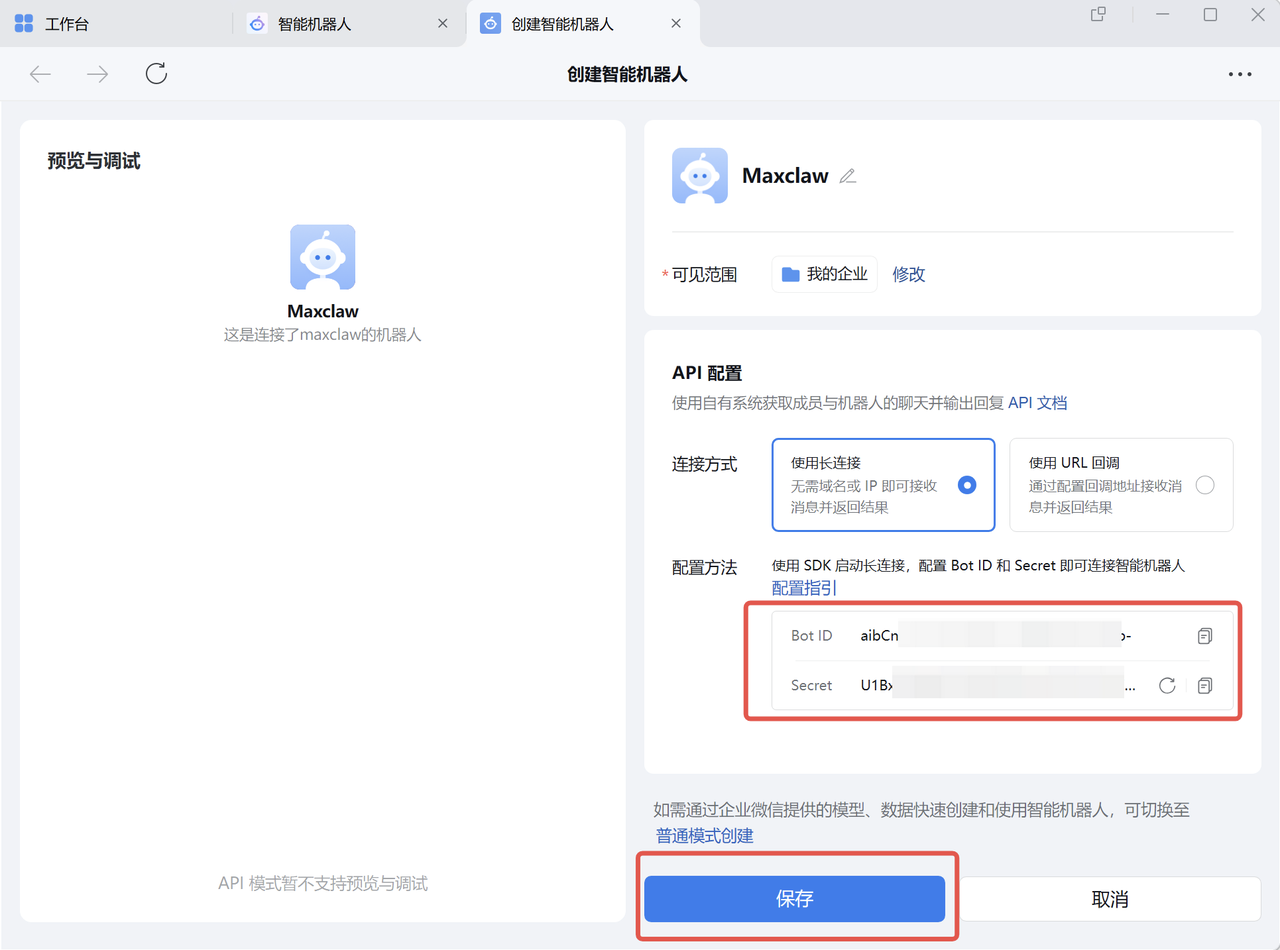Reload the page with refresh arrow
Screen dimensions: 1280x950
156,74
